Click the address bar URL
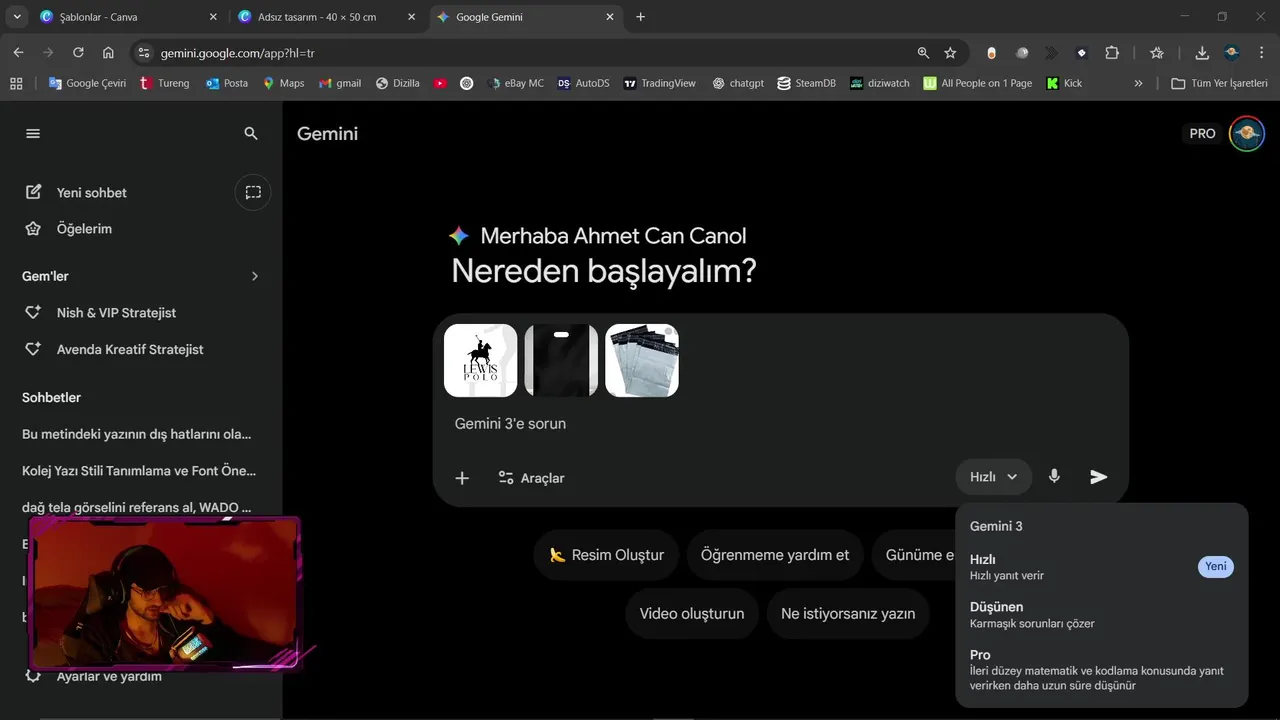This screenshot has width=1280, height=720. point(237,53)
